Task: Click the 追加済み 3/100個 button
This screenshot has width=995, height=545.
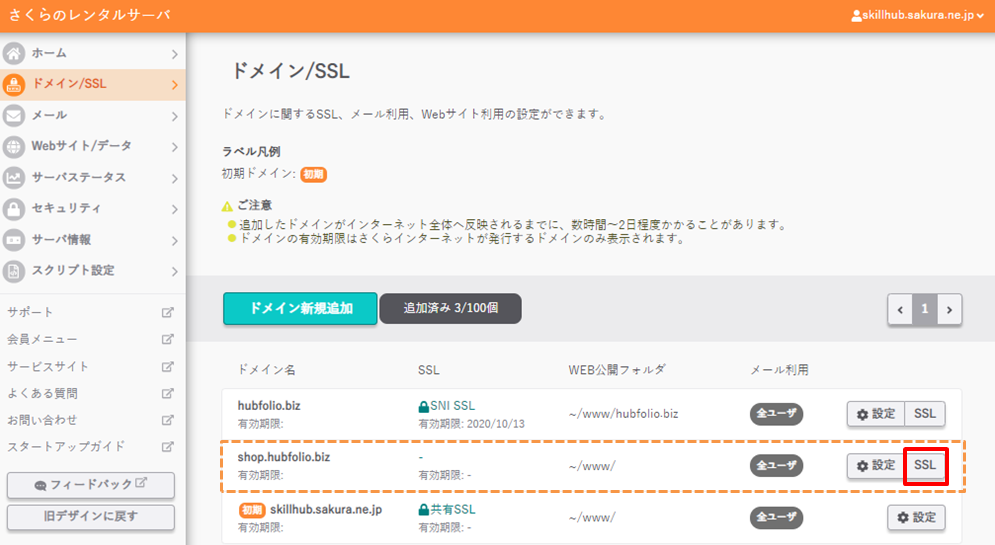Action: pyautogui.click(x=451, y=308)
